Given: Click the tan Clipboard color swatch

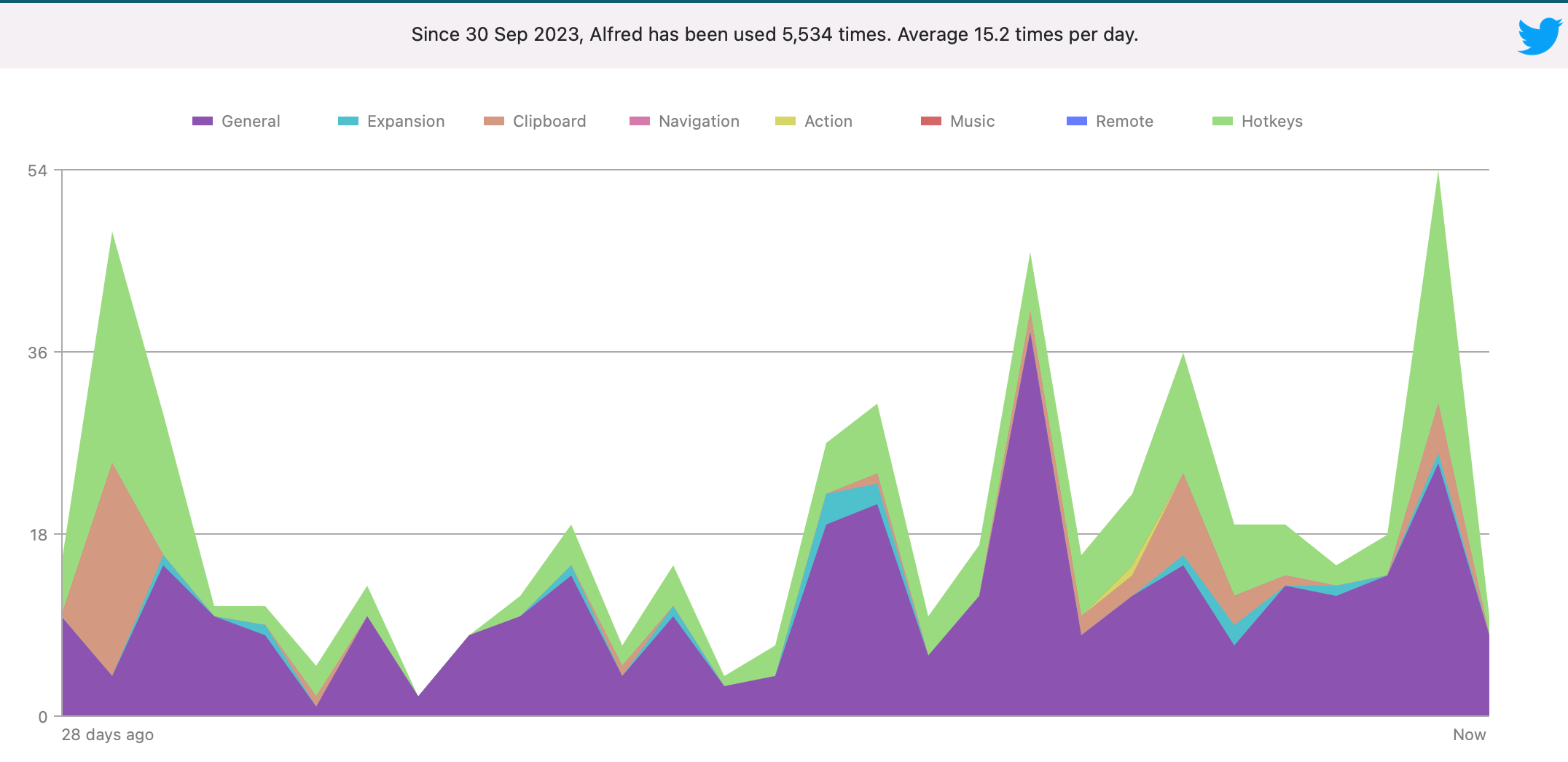Looking at the screenshot, I should click(494, 121).
